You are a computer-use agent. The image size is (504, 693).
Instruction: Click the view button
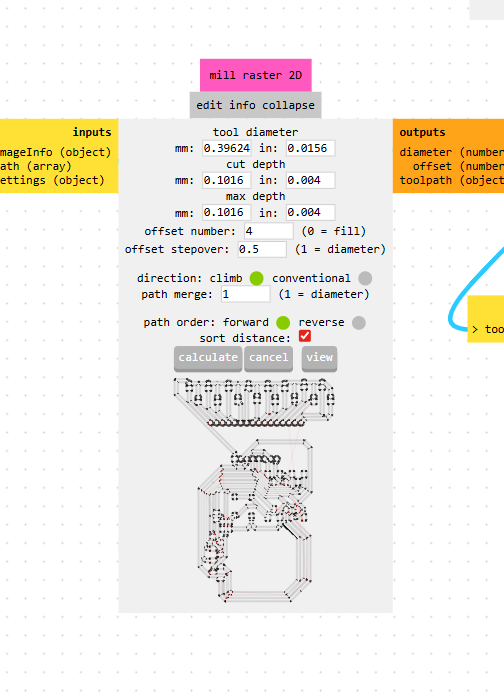tap(319, 358)
